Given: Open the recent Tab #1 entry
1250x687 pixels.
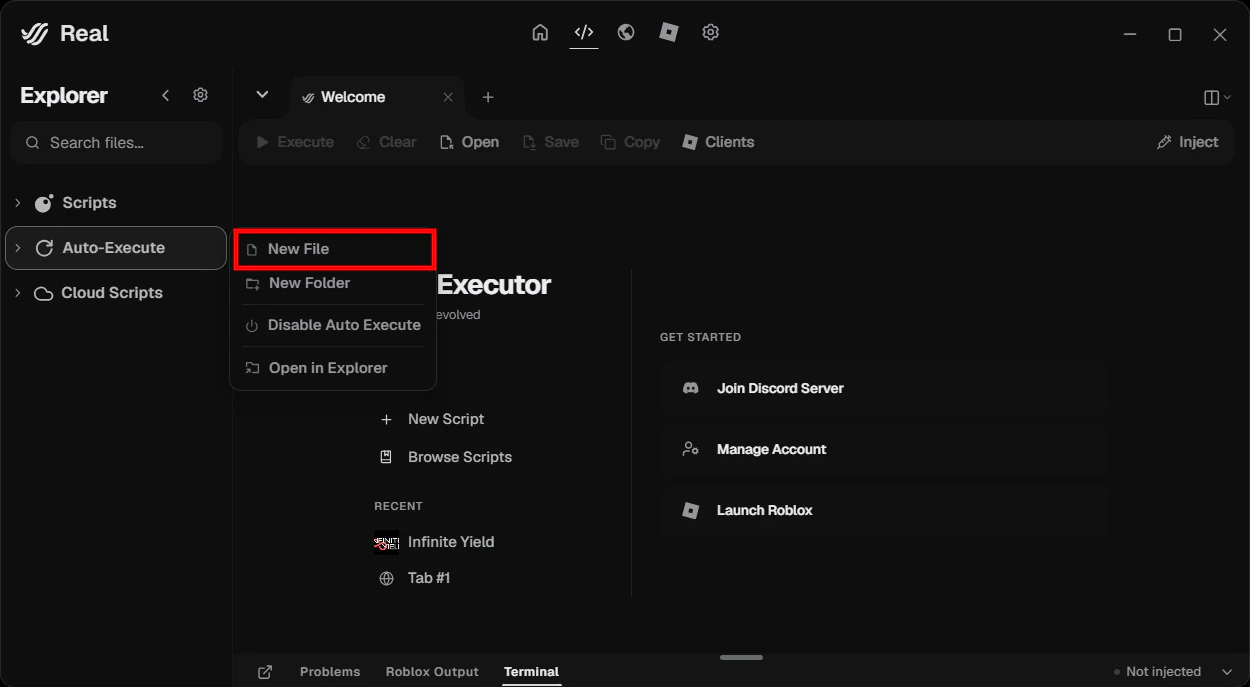Looking at the screenshot, I should tap(414, 578).
